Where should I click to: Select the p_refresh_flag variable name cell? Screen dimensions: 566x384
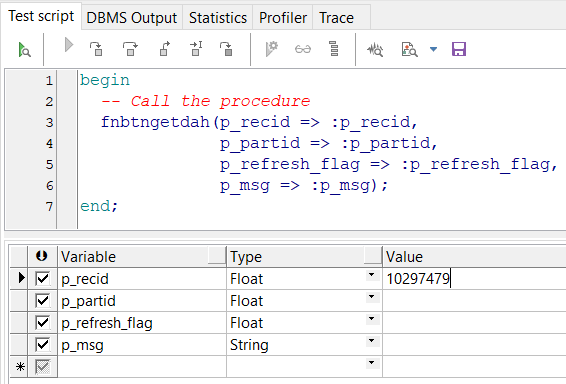point(142,323)
